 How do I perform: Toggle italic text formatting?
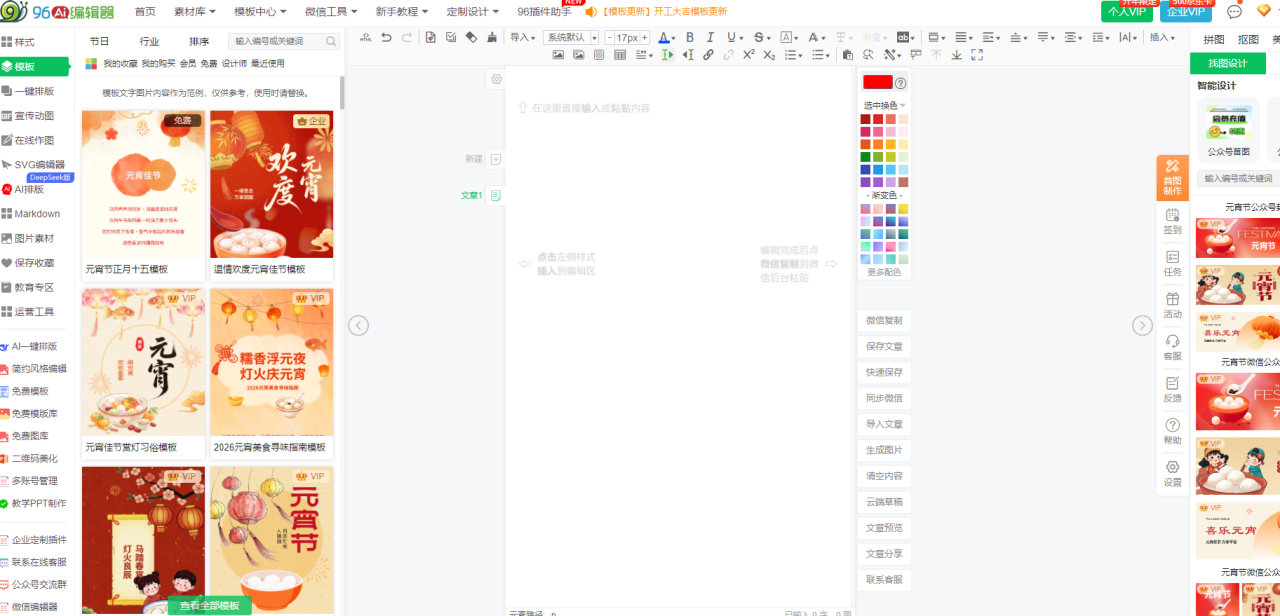point(710,38)
